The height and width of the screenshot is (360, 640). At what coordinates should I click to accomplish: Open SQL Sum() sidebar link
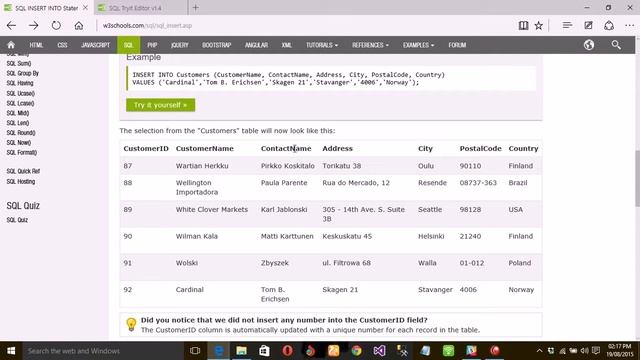pyautogui.click(x=19, y=63)
